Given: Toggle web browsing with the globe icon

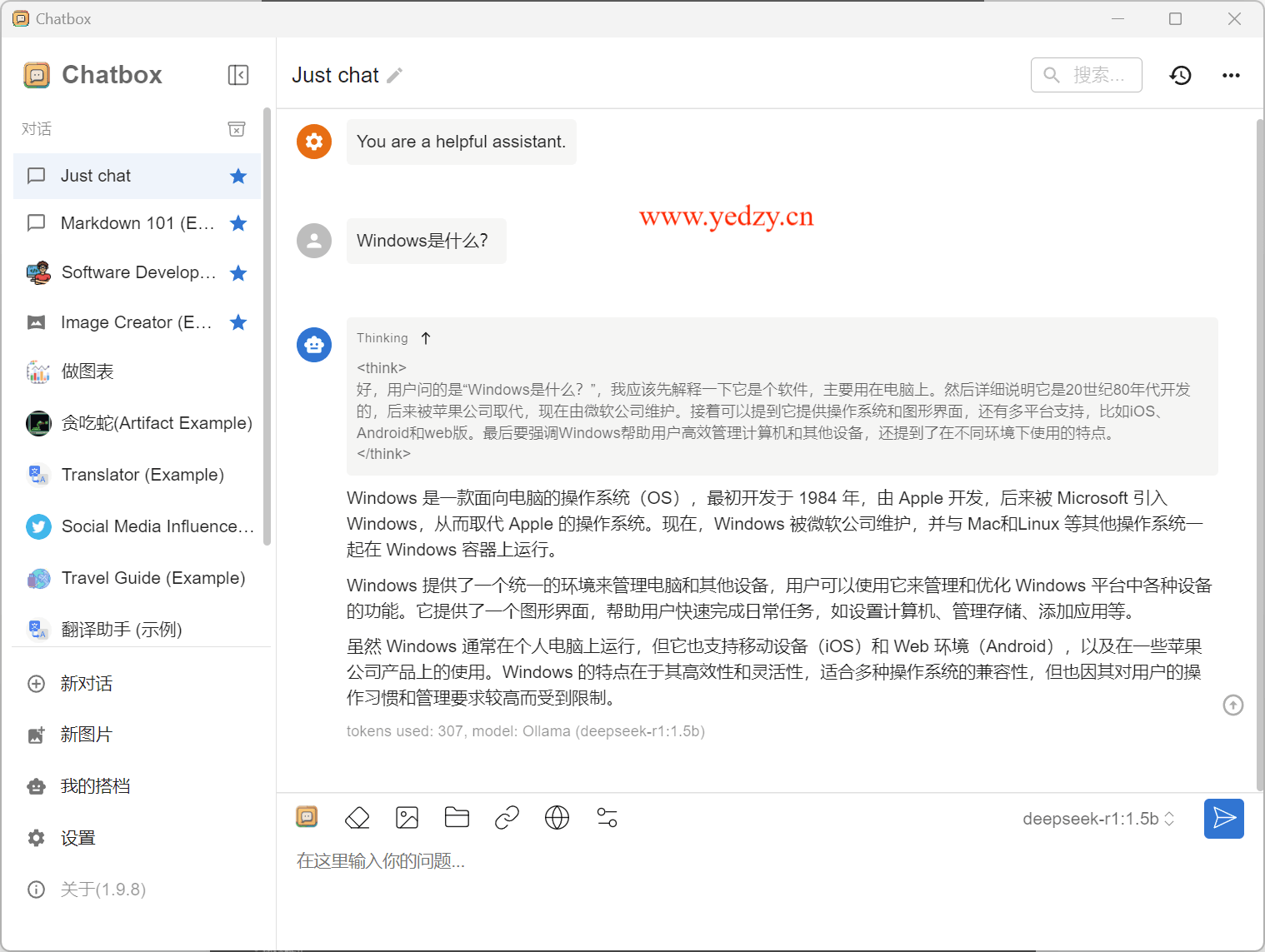Looking at the screenshot, I should 557,818.
